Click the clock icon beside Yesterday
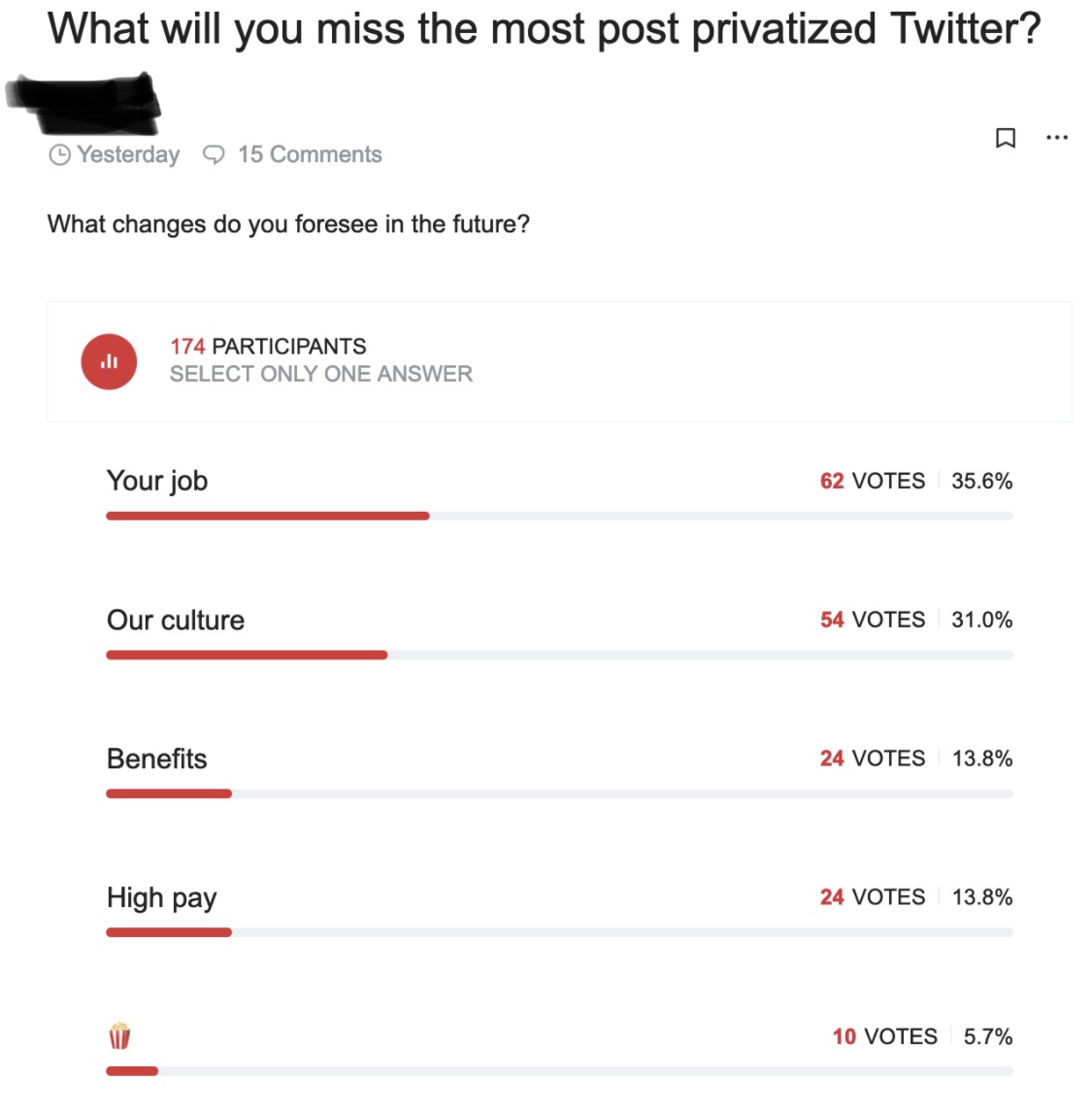1092x1109 pixels. coord(59,154)
